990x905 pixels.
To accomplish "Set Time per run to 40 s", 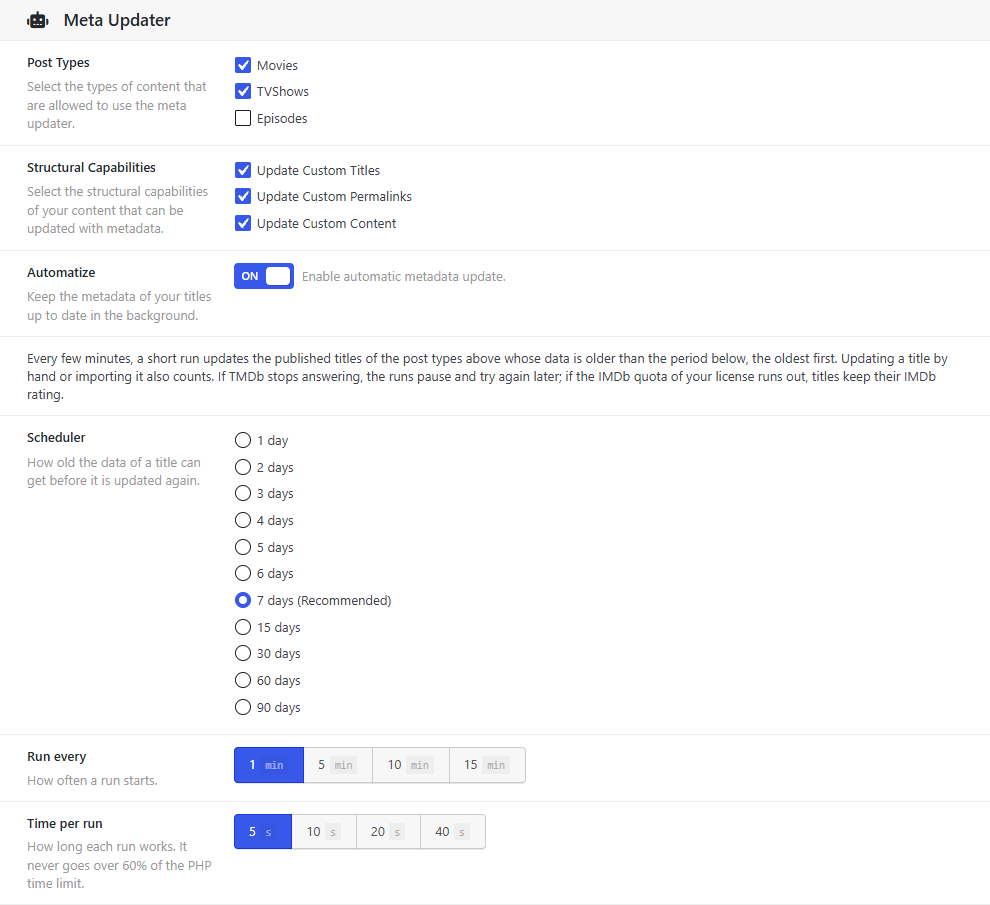I will [453, 832].
